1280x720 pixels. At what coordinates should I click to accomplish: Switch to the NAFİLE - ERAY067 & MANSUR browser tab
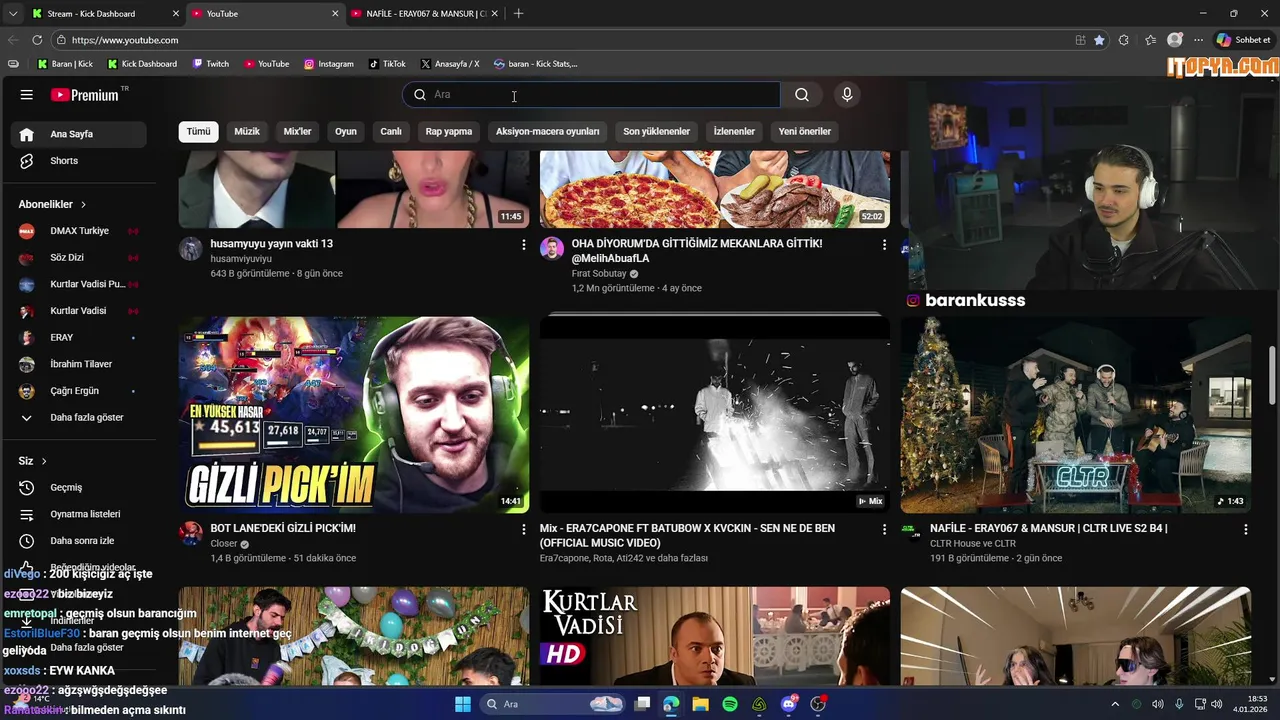(425, 14)
